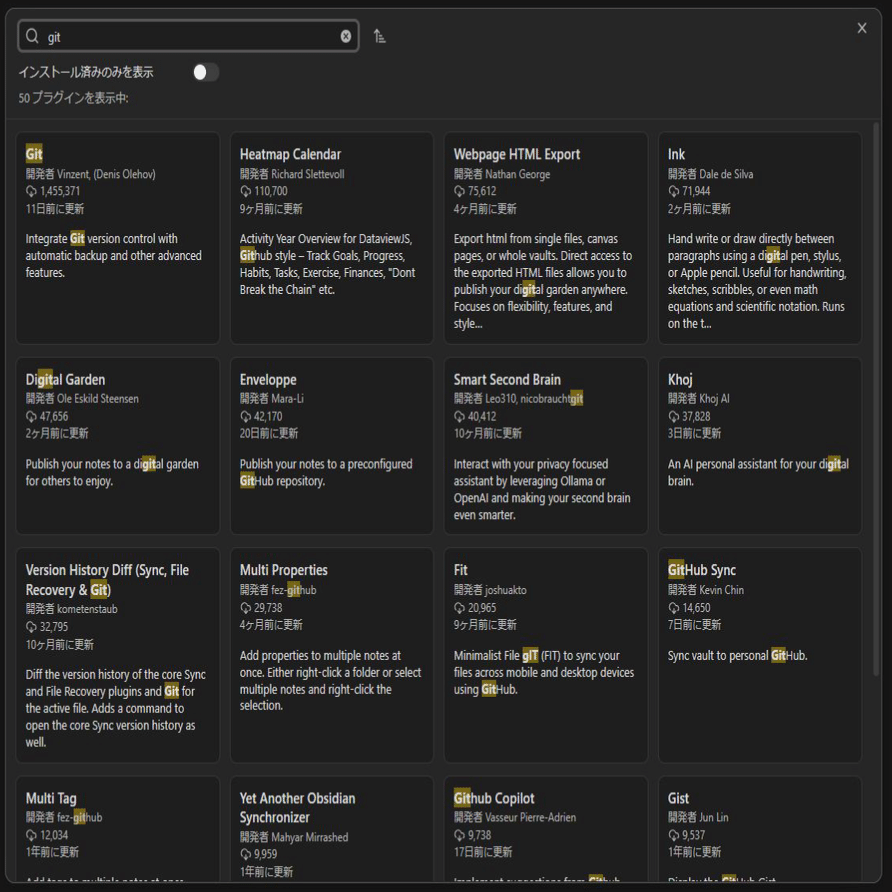The width and height of the screenshot is (892, 892).
Task: Open the Digital Garden plugin
Action: point(118,445)
